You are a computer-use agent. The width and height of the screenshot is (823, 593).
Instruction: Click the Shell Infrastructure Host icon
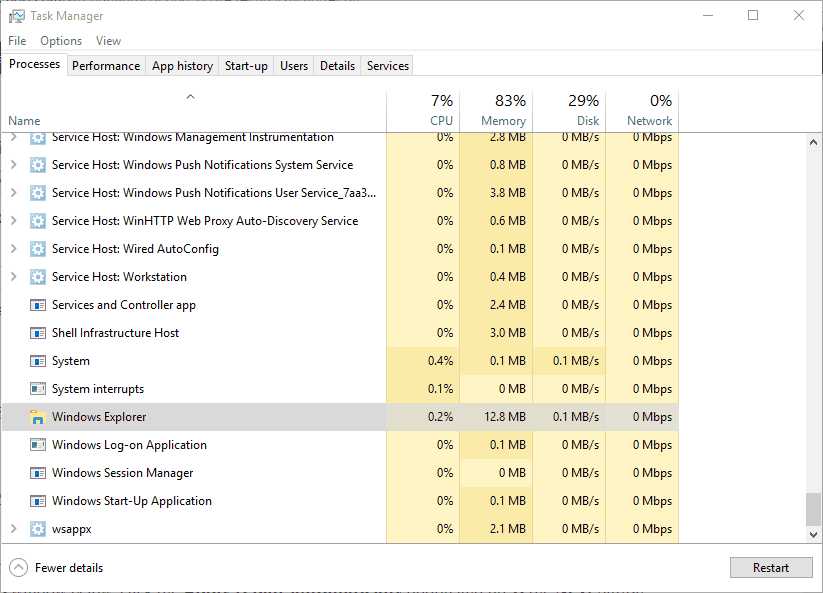[38, 333]
